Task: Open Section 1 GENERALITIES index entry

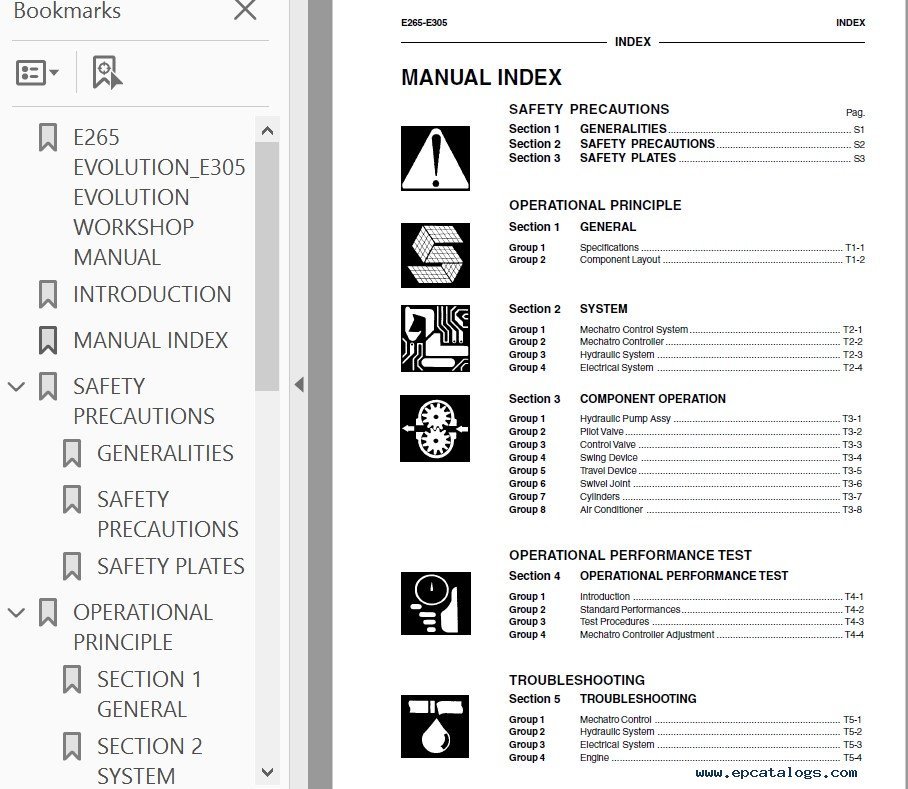Action: pos(687,129)
